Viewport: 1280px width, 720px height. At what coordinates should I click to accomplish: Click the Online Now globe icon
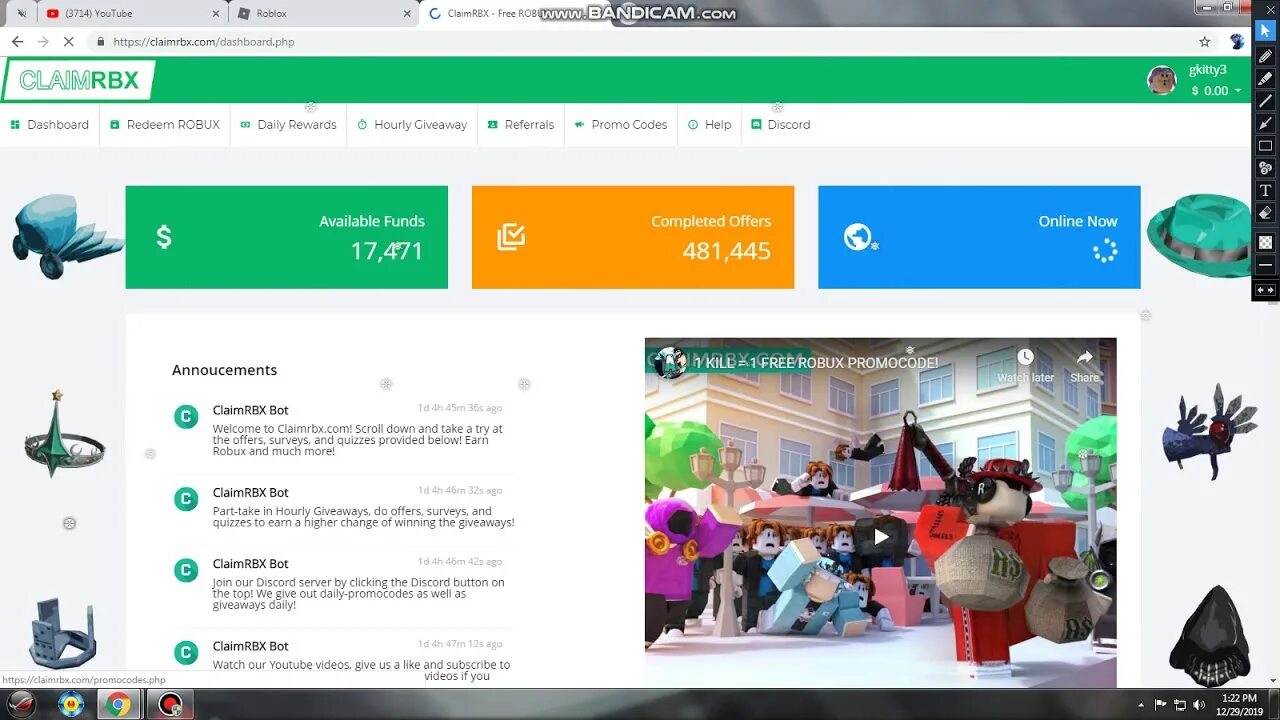click(858, 237)
